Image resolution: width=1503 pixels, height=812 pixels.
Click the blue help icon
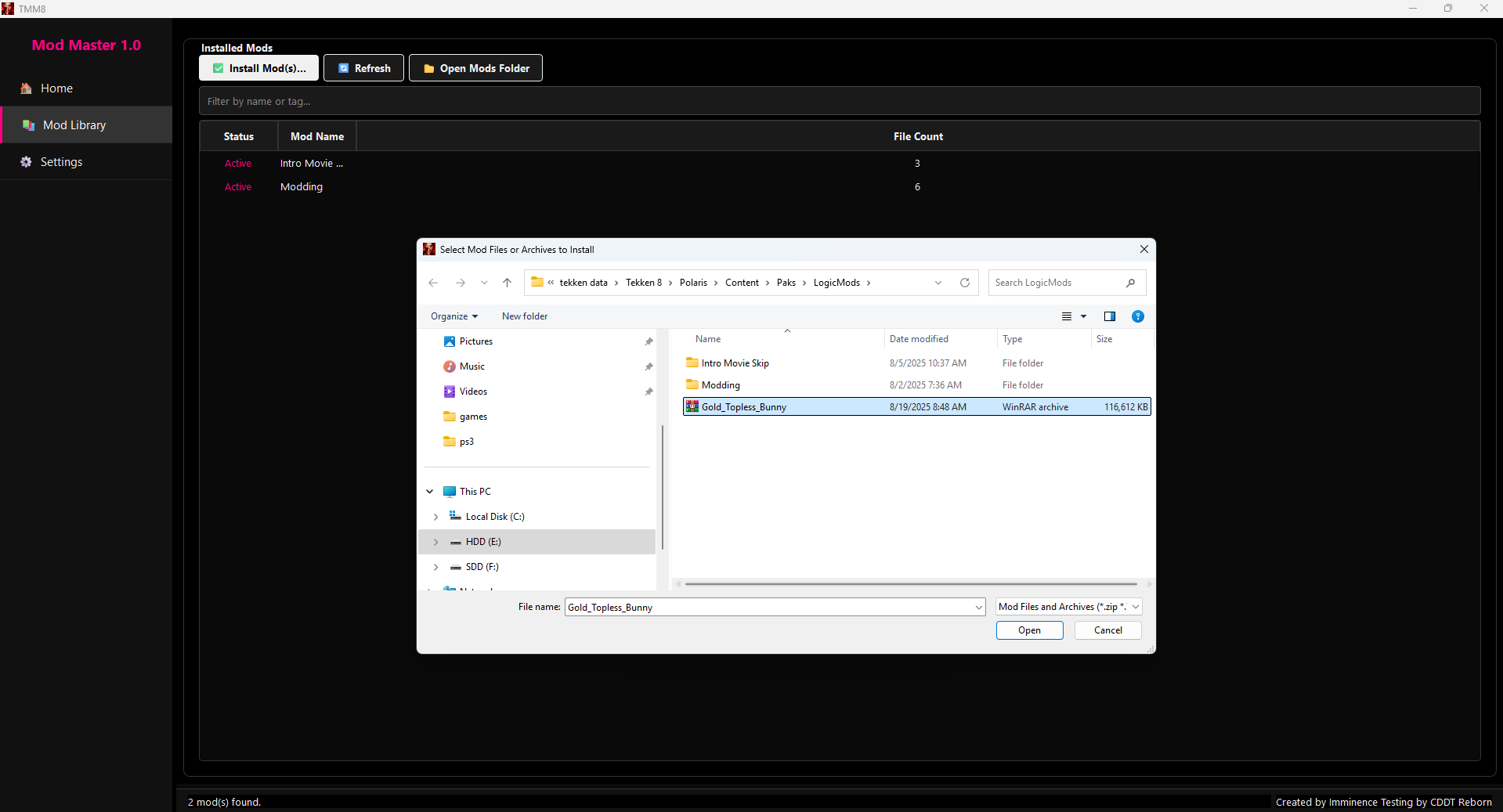[1137, 316]
